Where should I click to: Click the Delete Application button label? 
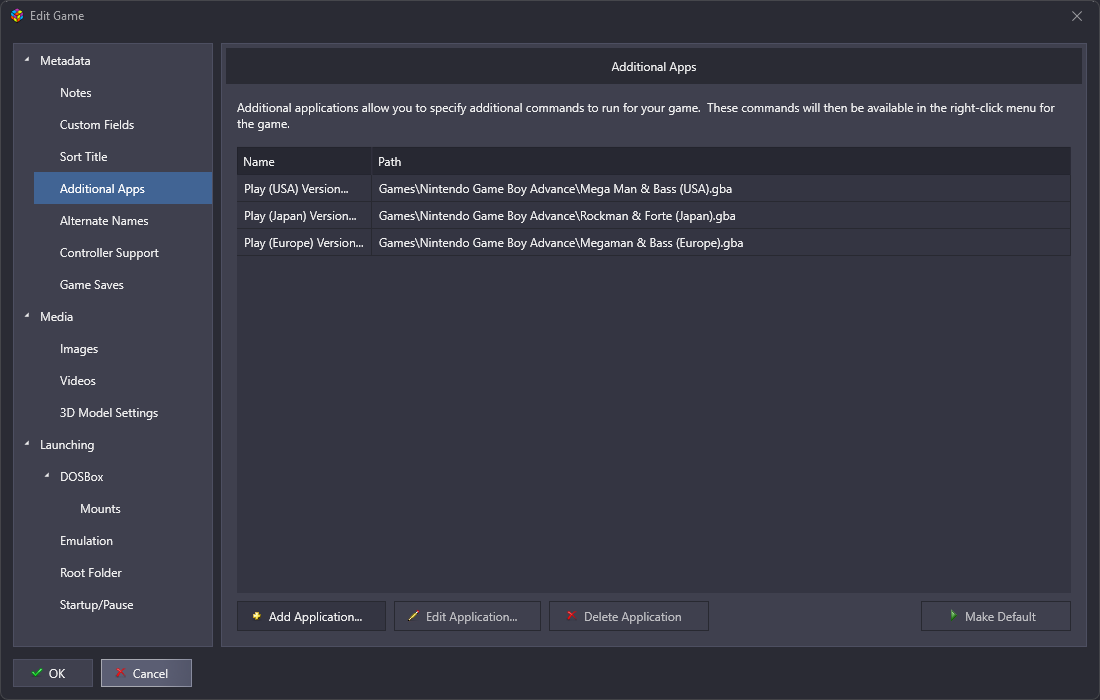click(632, 617)
